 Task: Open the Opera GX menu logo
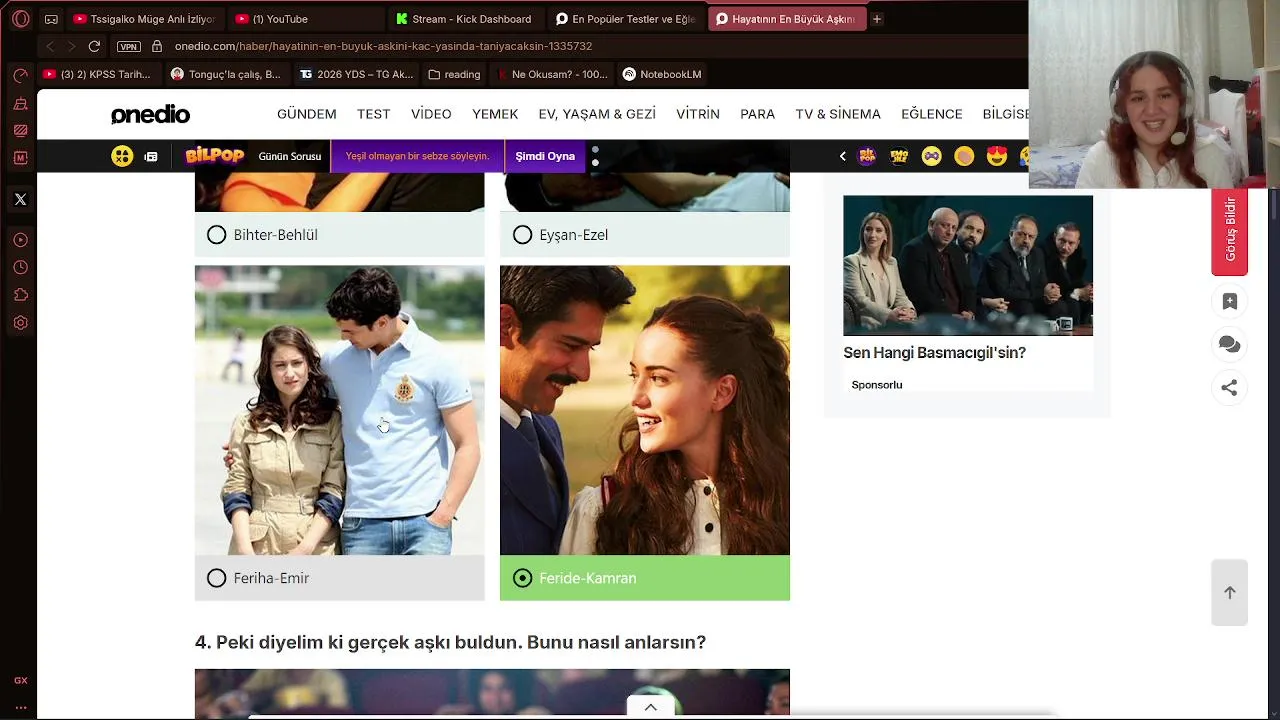coord(20,19)
